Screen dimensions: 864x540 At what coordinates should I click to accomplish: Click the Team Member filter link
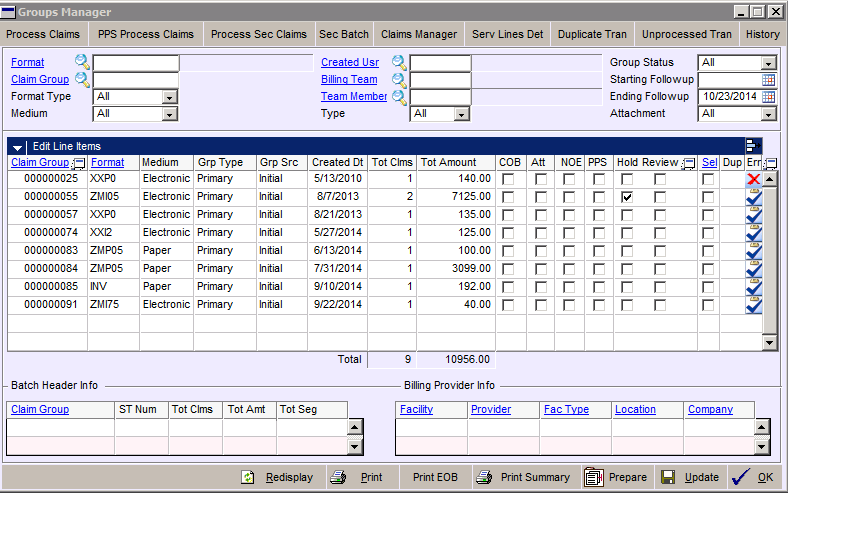354,96
